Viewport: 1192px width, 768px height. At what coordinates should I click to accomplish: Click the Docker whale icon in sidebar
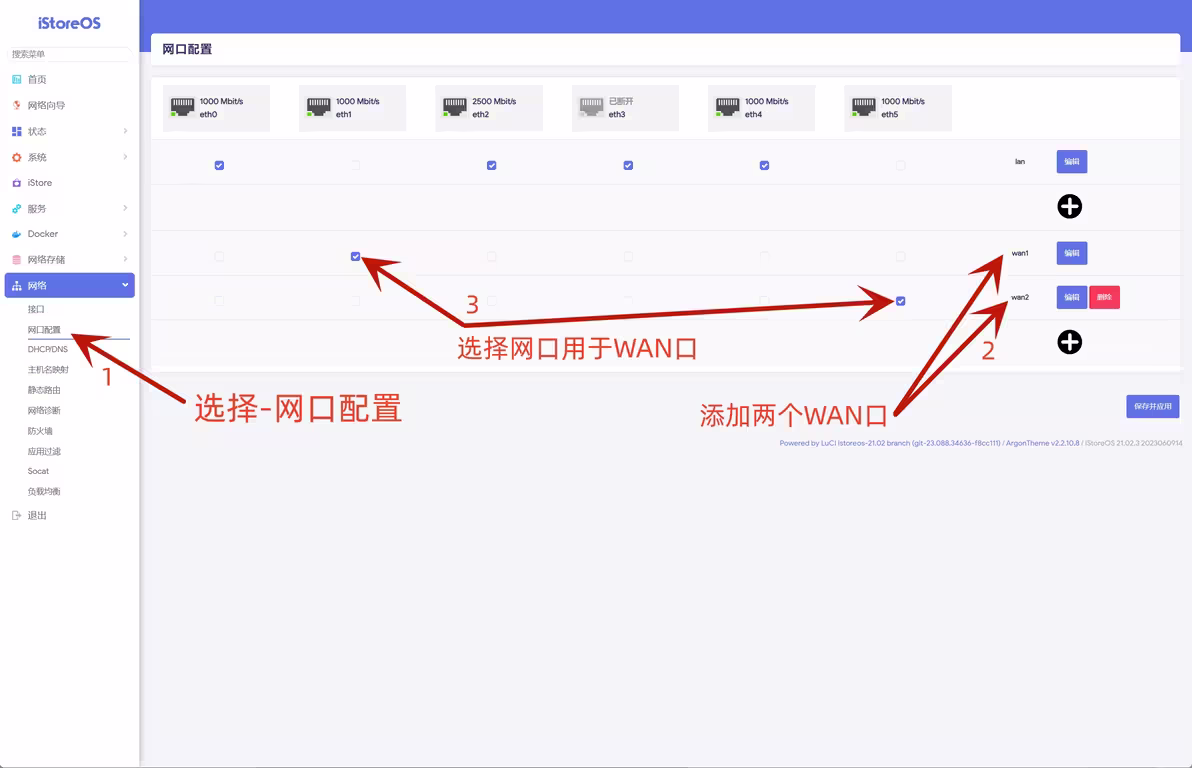(16, 234)
